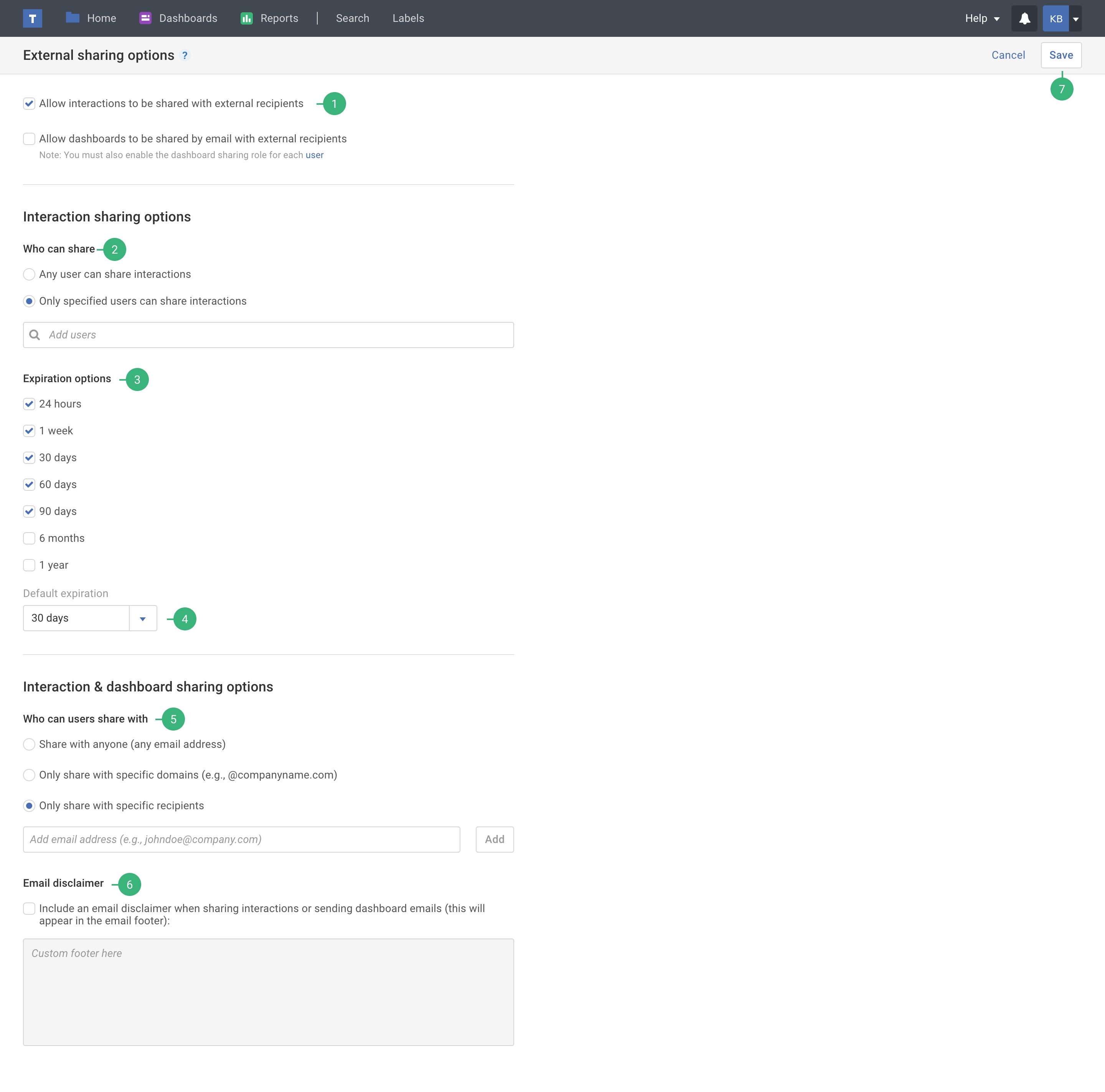Go to Search in navigation

352,18
